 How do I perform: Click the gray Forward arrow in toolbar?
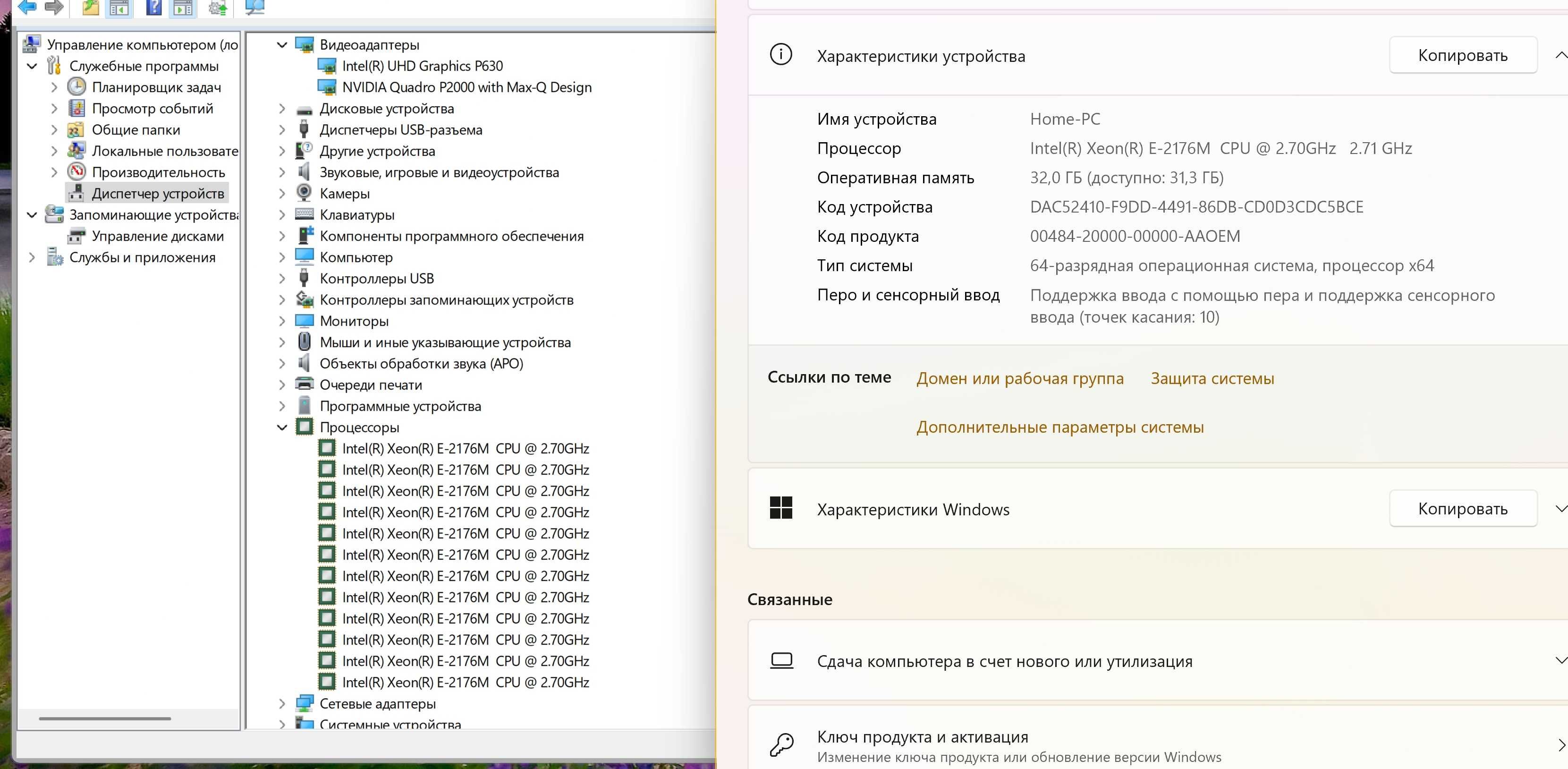point(54,7)
